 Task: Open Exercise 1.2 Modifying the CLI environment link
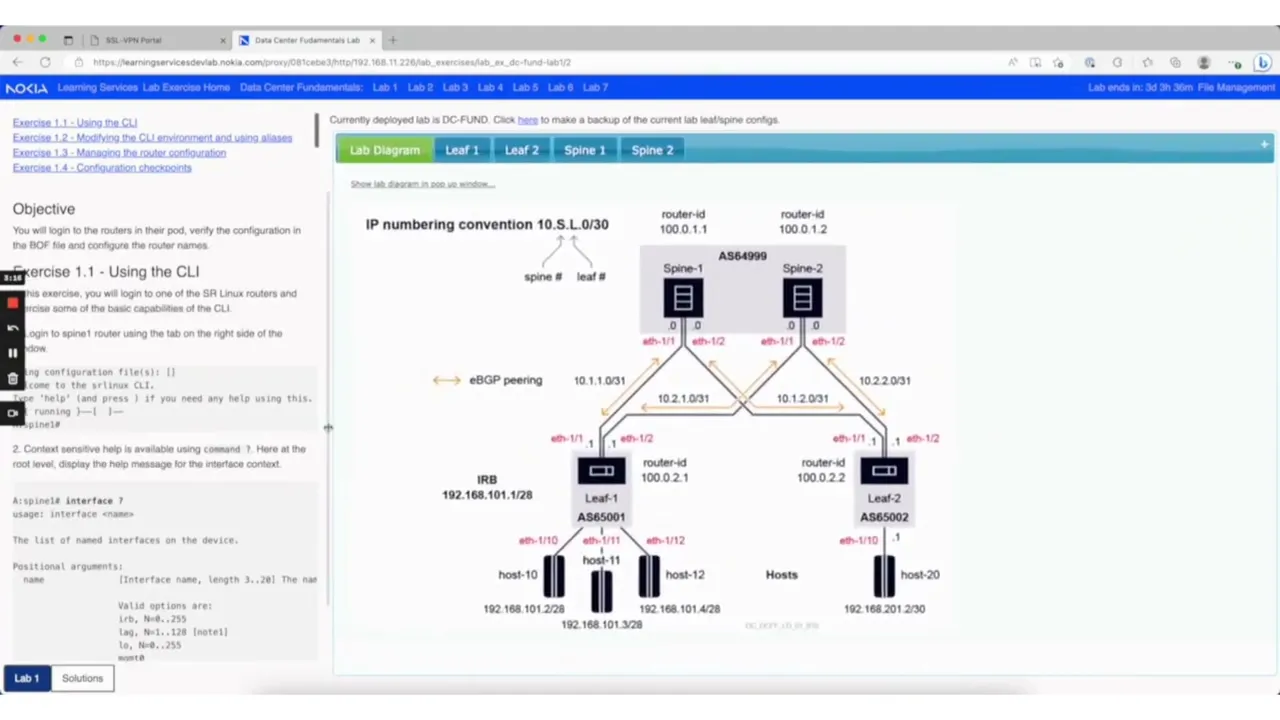tap(152, 138)
